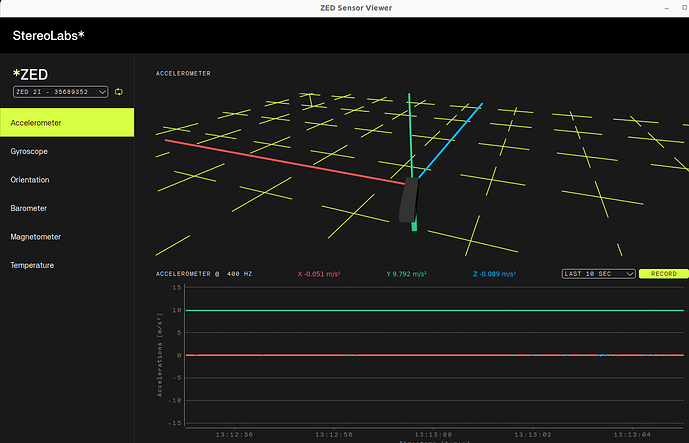Viewport: 689px width, 443px height.
Task: Select the Accelerometer sidebar tab
Action: click(67, 123)
